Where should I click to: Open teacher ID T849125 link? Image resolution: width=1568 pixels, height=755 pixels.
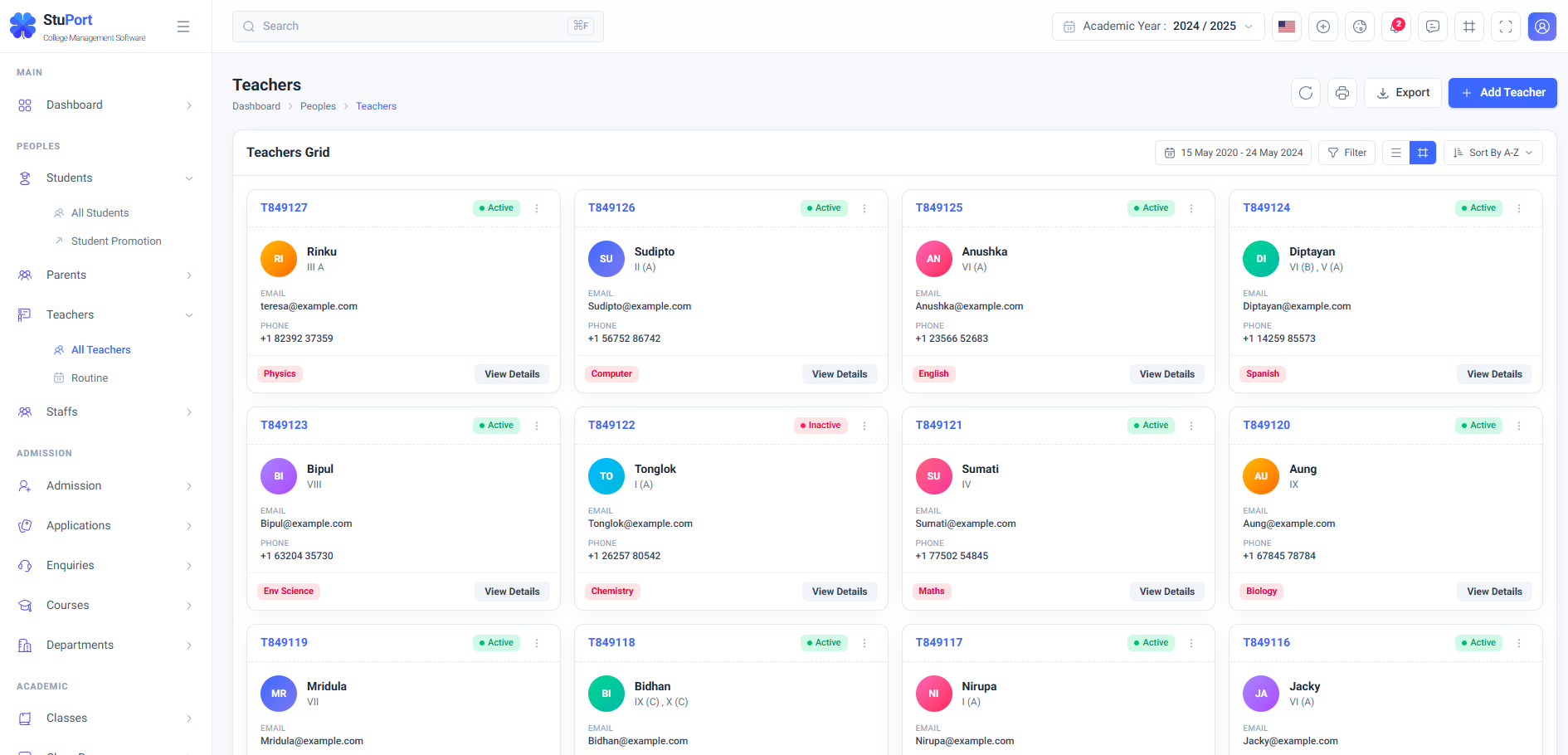tap(939, 208)
